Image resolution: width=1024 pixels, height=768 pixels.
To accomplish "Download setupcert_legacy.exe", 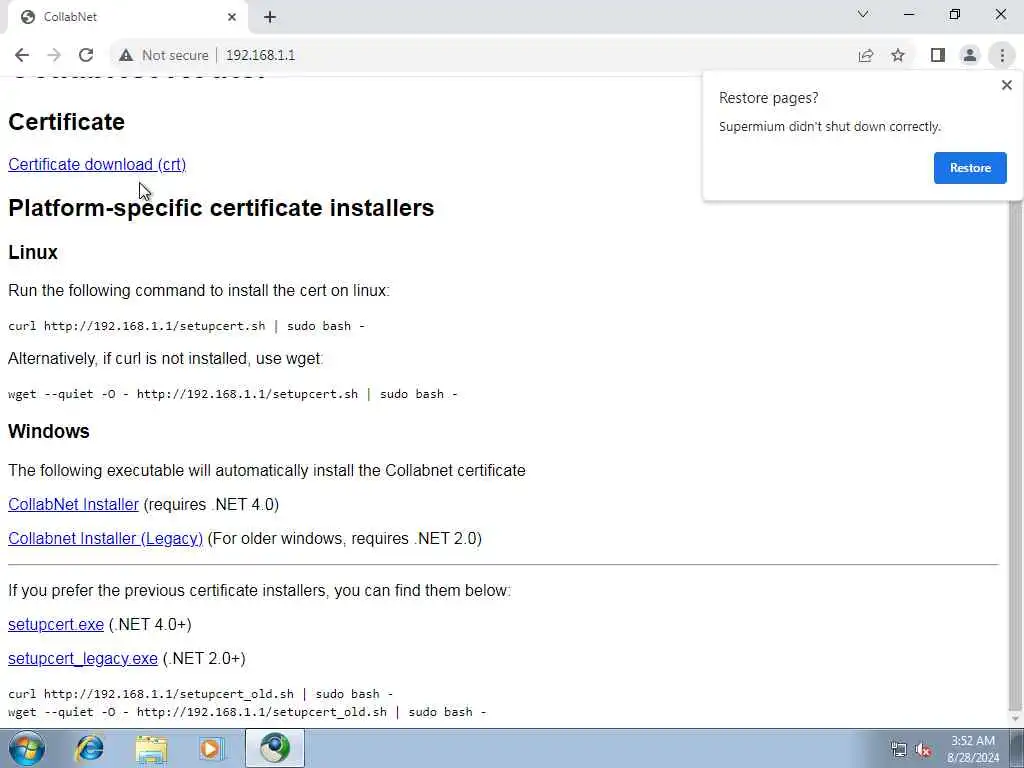I will pyautogui.click(x=82, y=658).
